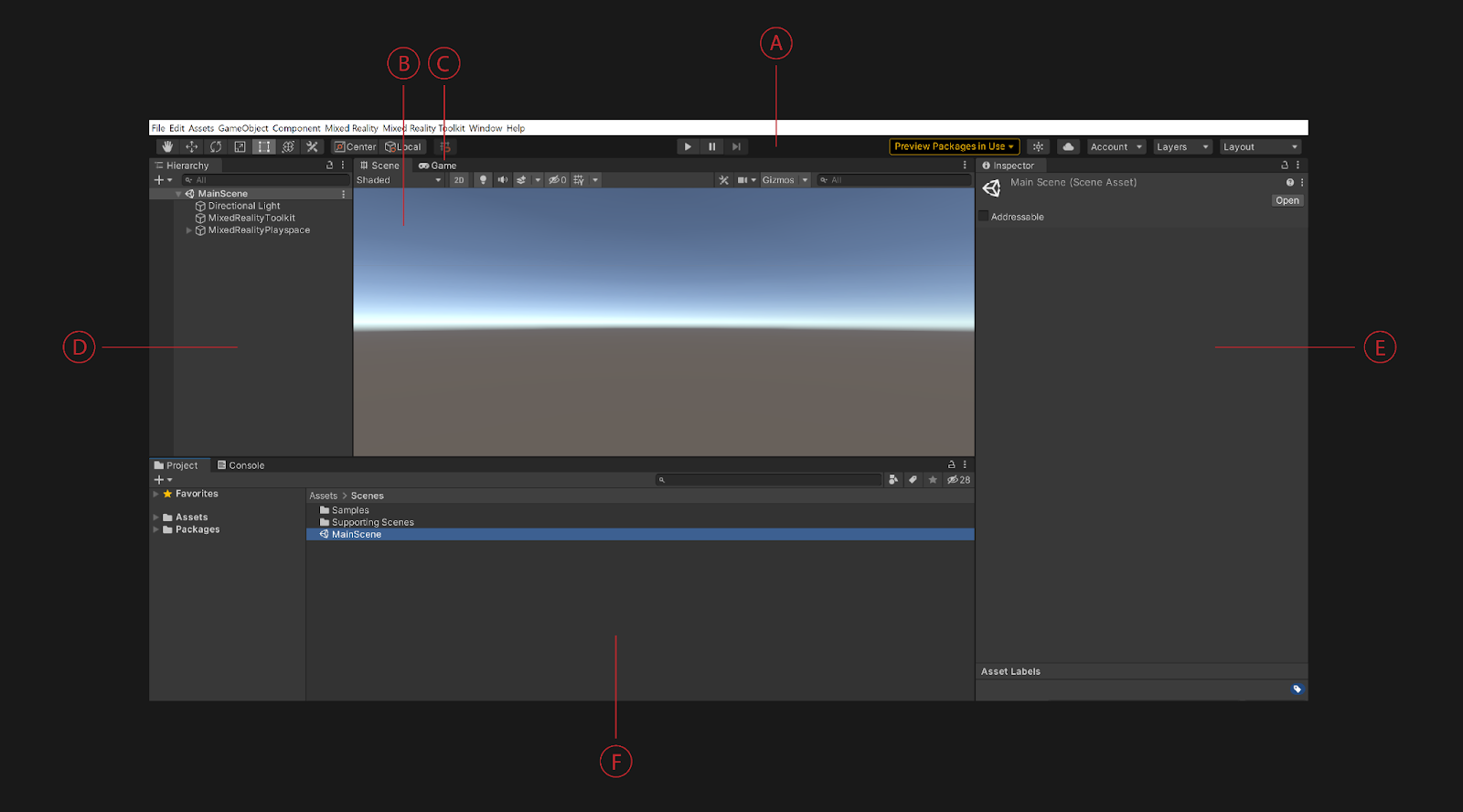Click Assets breadcrumb in Project
The height and width of the screenshot is (812, 1463).
click(323, 496)
